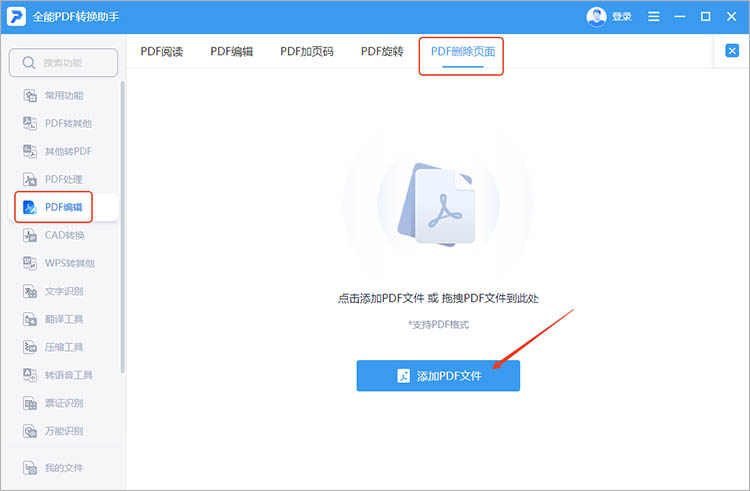Open PDF转其他 text in sidebar
750x491 pixels.
tap(68, 123)
